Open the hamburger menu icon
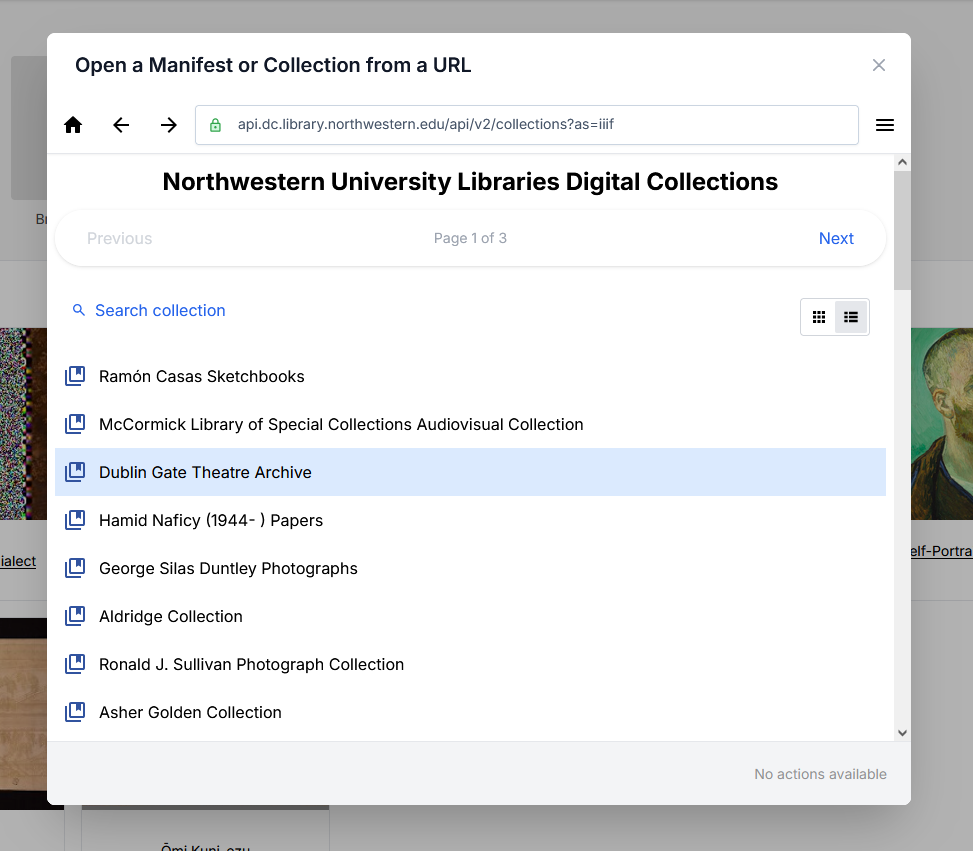This screenshot has height=851, width=973. pyautogui.click(x=884, y=125)
